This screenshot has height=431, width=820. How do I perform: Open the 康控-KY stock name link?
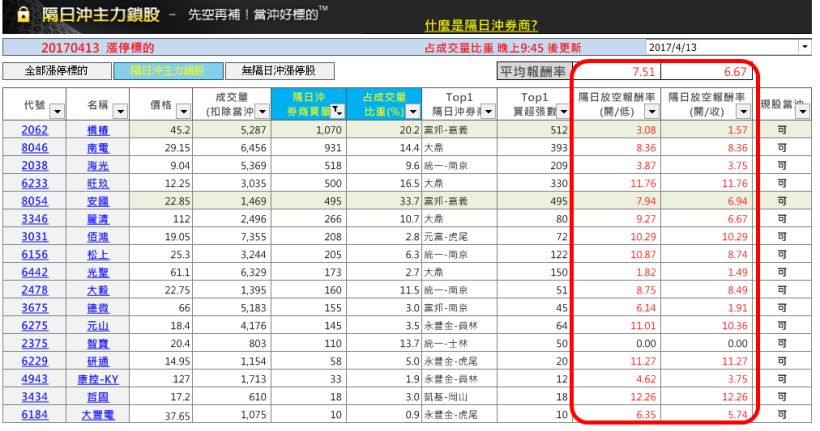(x=98, y=380)
